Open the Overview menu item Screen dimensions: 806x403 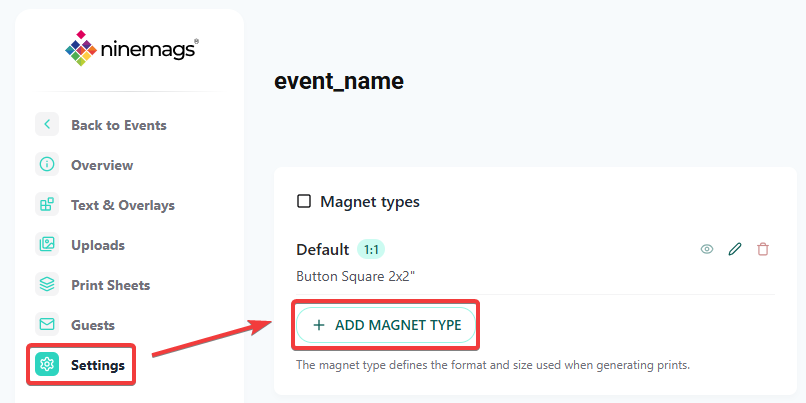coord(102,165)
